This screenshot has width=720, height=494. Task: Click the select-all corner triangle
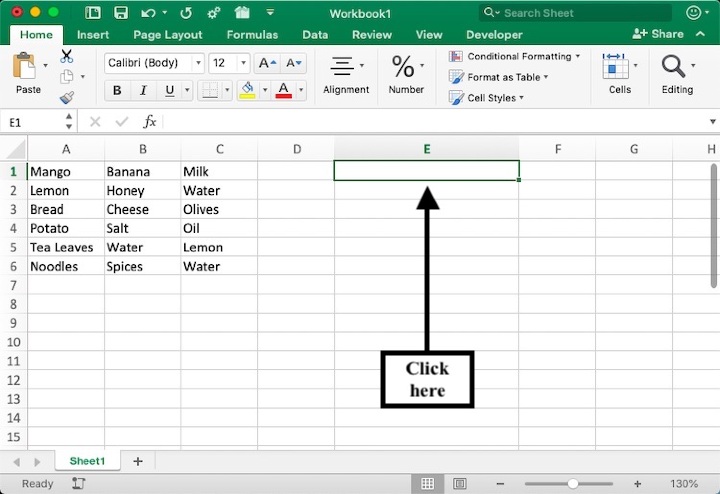[x=17, y=149]
